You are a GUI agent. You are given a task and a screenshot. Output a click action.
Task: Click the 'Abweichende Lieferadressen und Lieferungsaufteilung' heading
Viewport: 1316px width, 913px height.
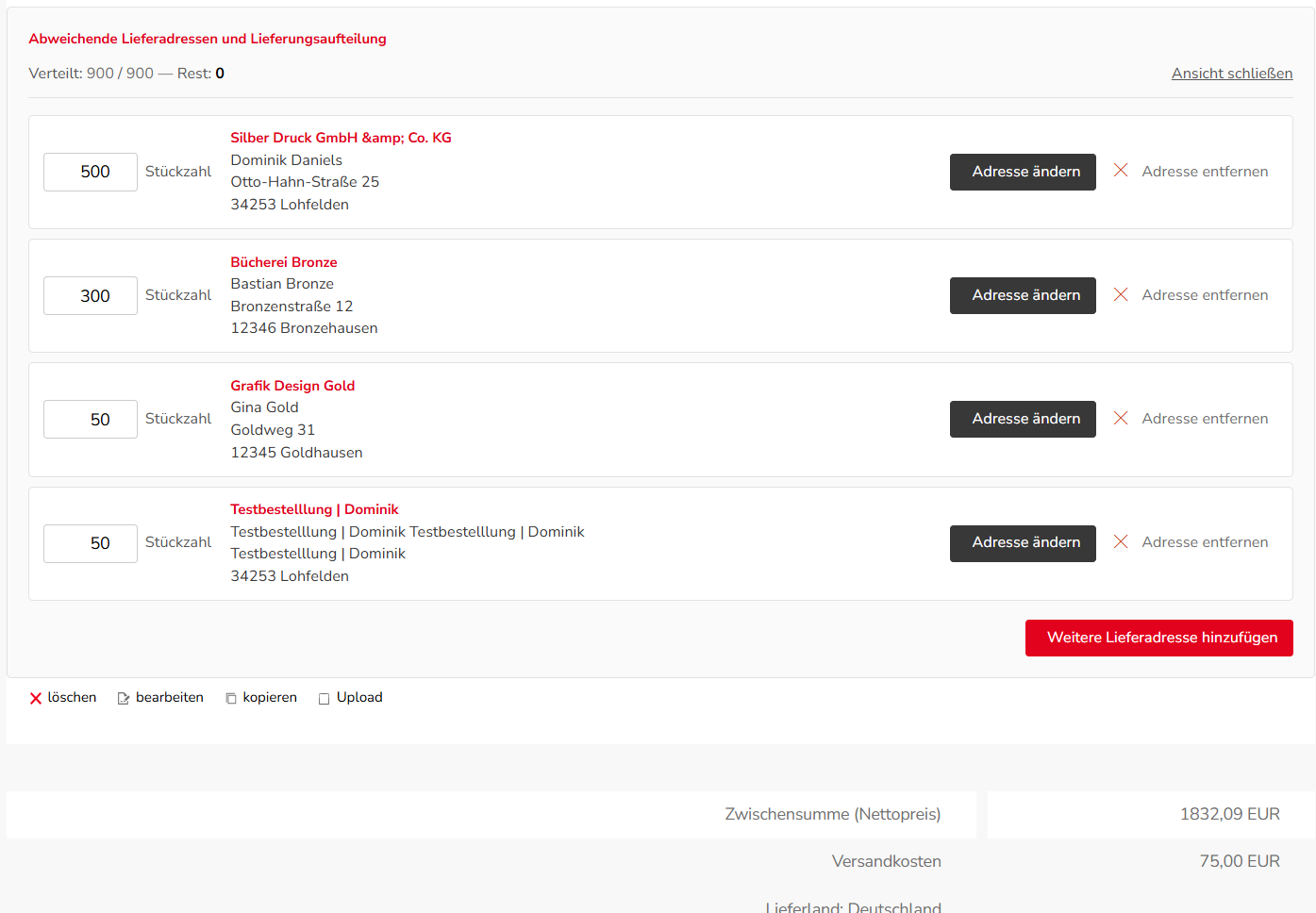point(208,39)
